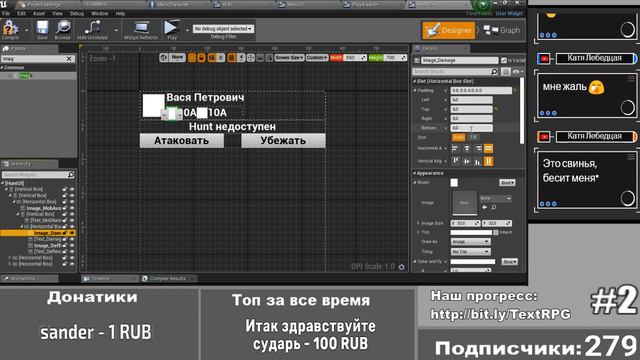Set Vertical Alignment to fill

pos(488,161)
